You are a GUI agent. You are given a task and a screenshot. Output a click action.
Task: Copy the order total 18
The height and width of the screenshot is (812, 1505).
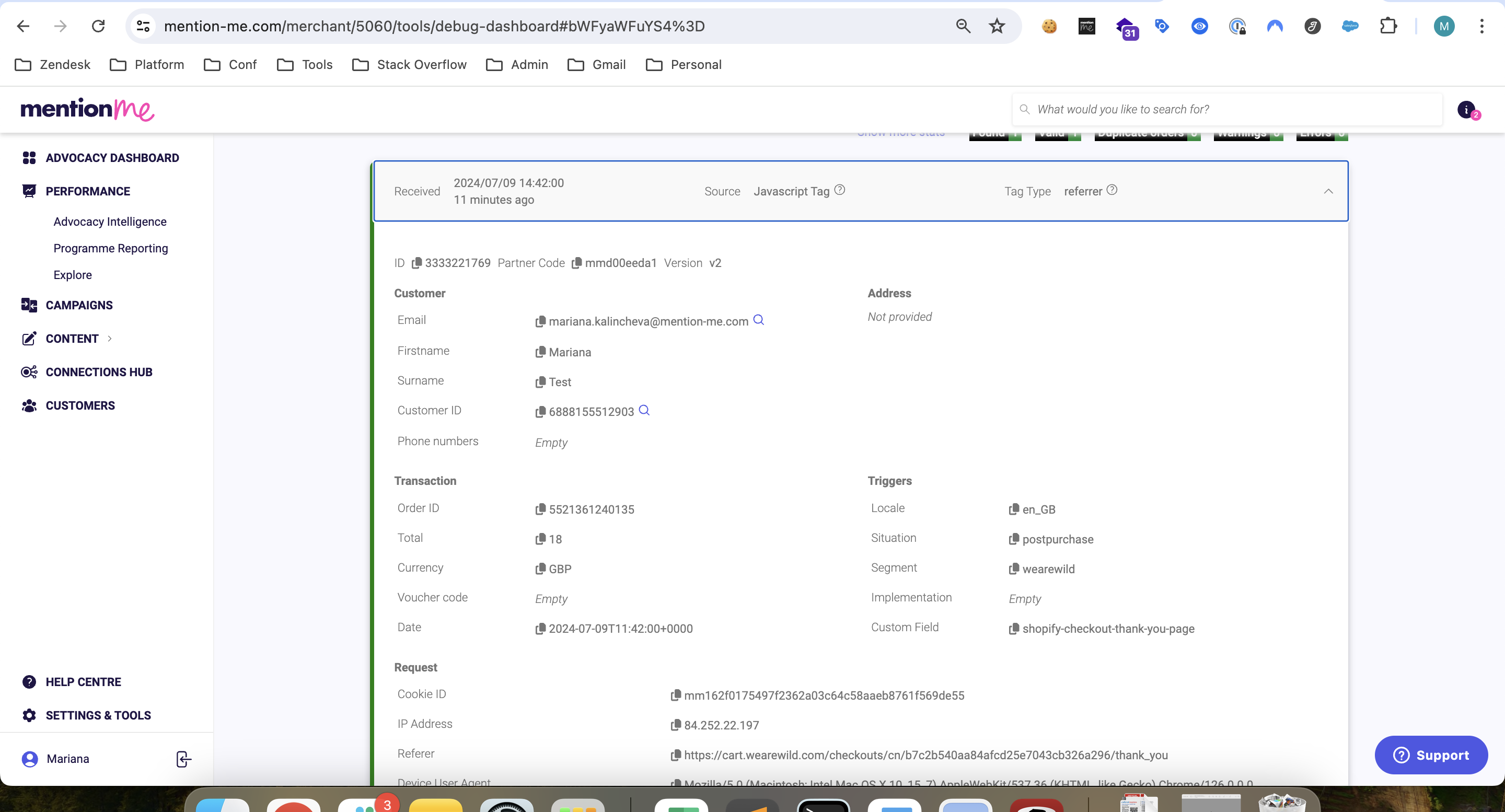pyautogui.click(x=540, y=539)
